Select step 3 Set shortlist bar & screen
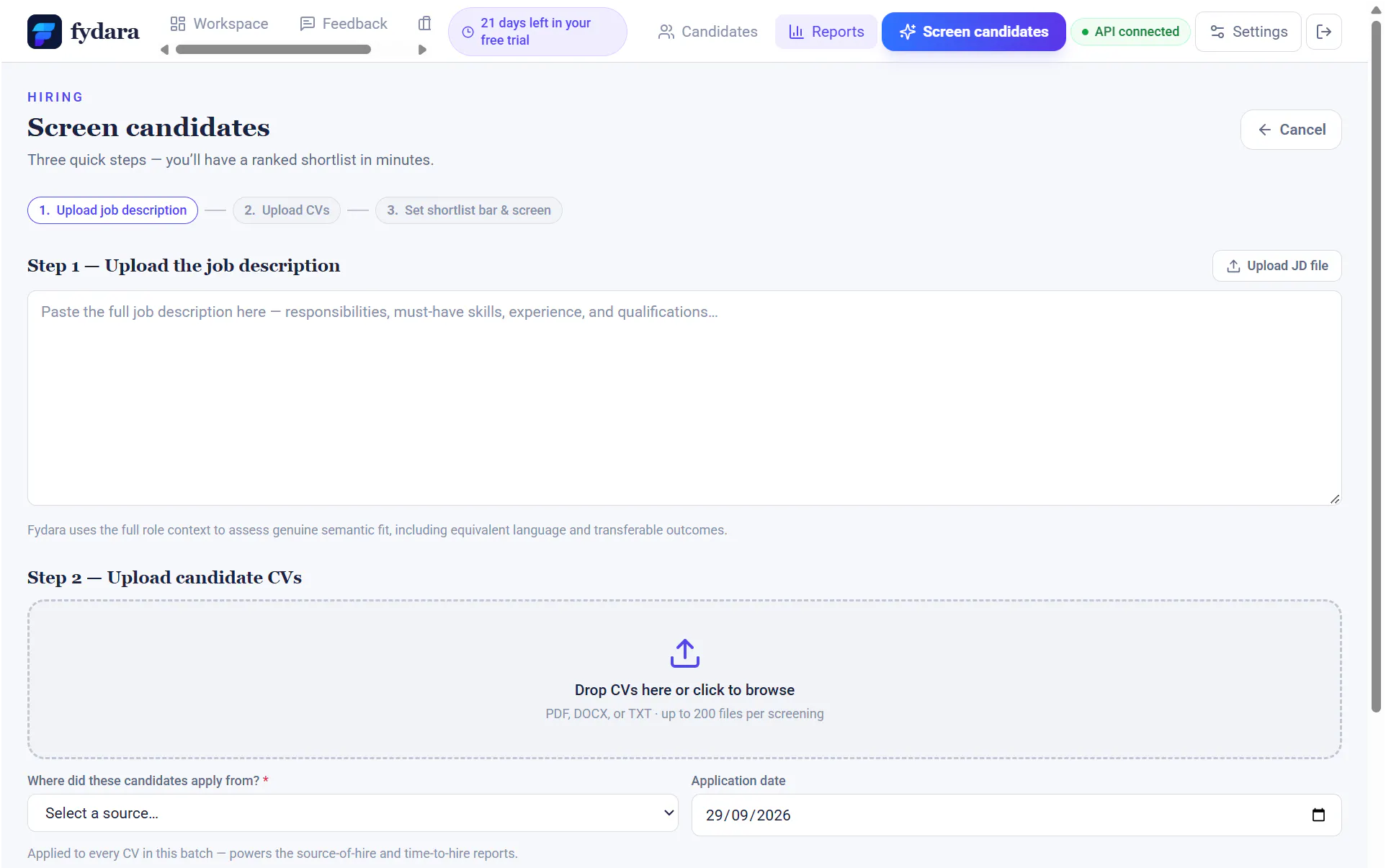 468,210
